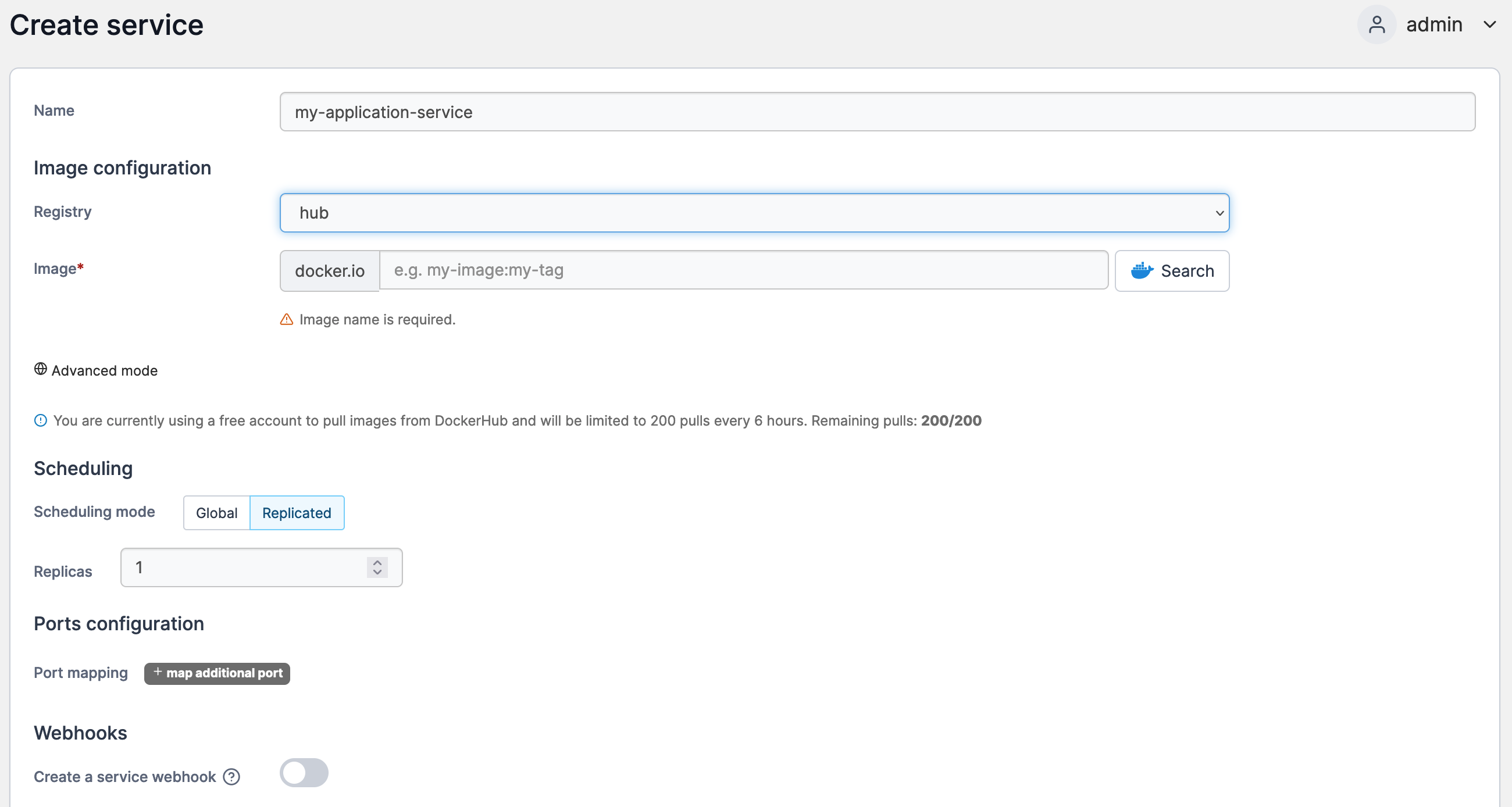This screenshot has height=807, width=1512.
Task: Click the info icon beside DockerHub notice
Action: (41, 420)
